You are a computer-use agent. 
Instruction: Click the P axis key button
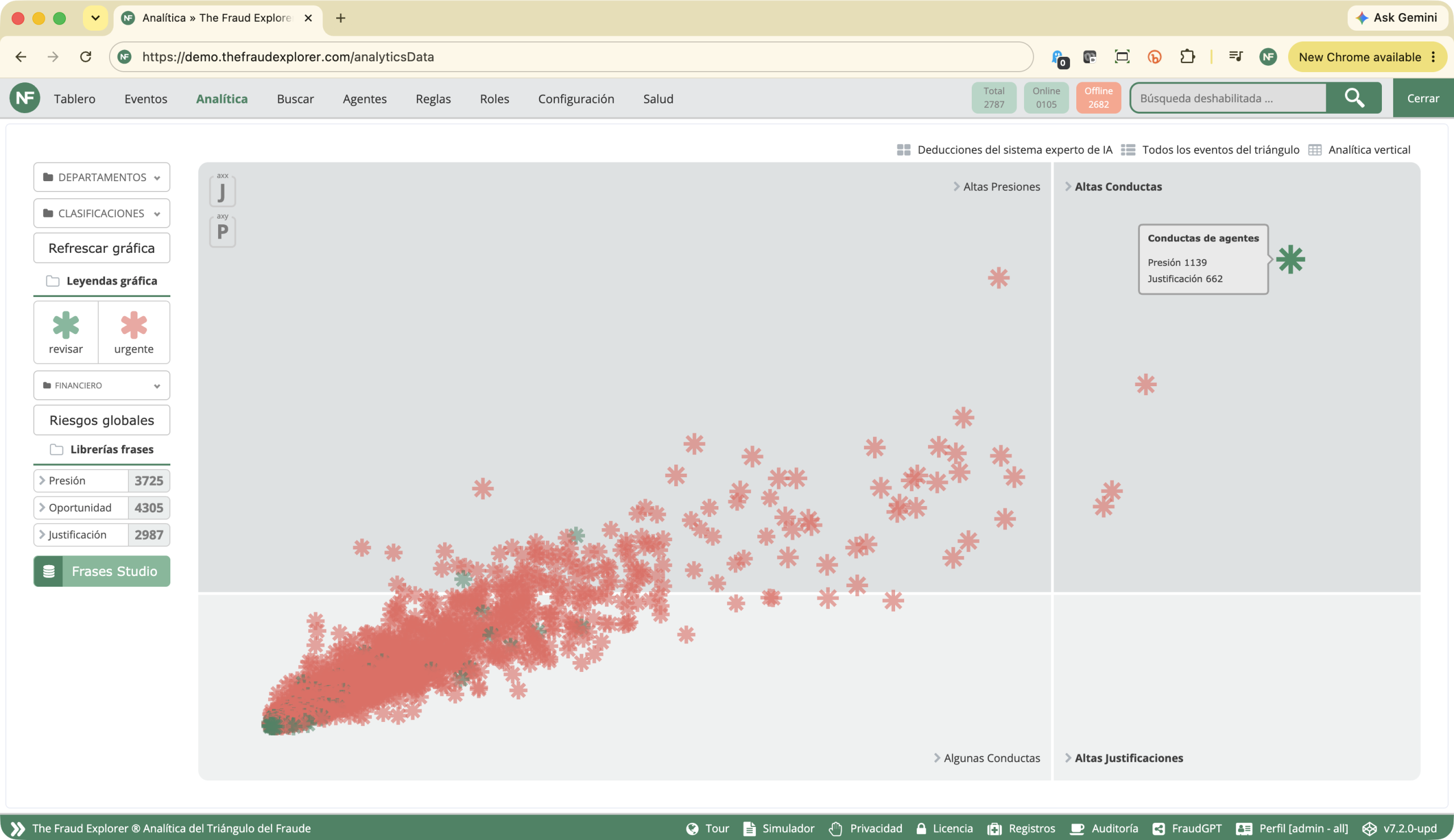[x=223, y=231]
